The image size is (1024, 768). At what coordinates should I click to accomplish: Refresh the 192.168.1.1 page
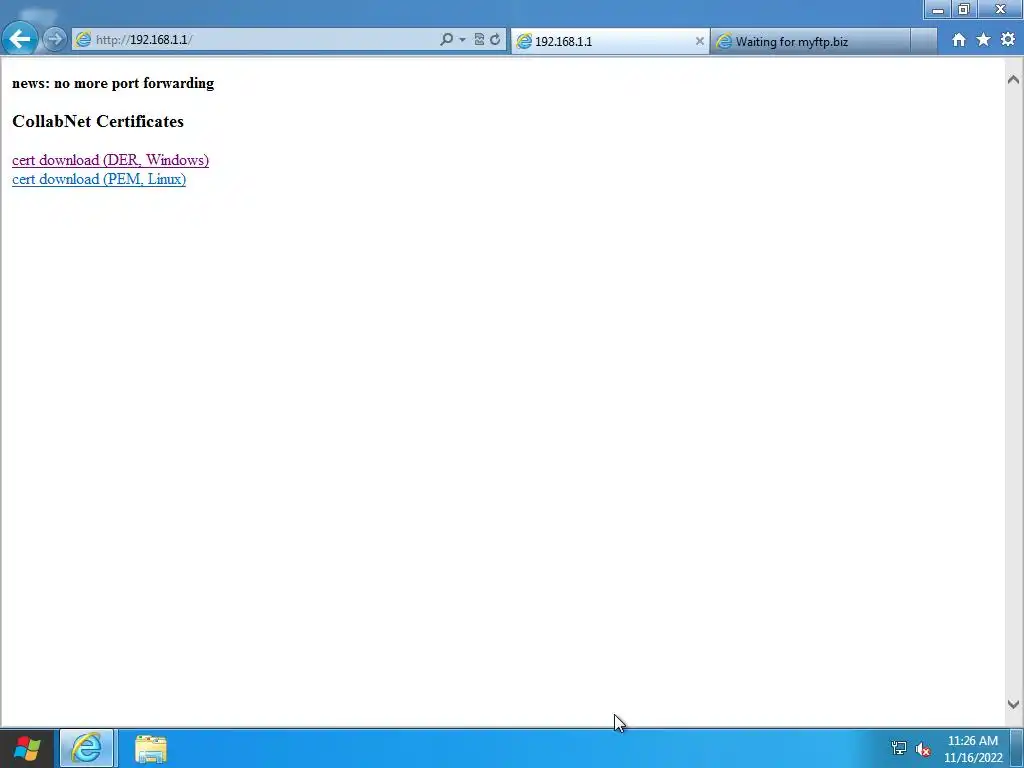point(496,40)
